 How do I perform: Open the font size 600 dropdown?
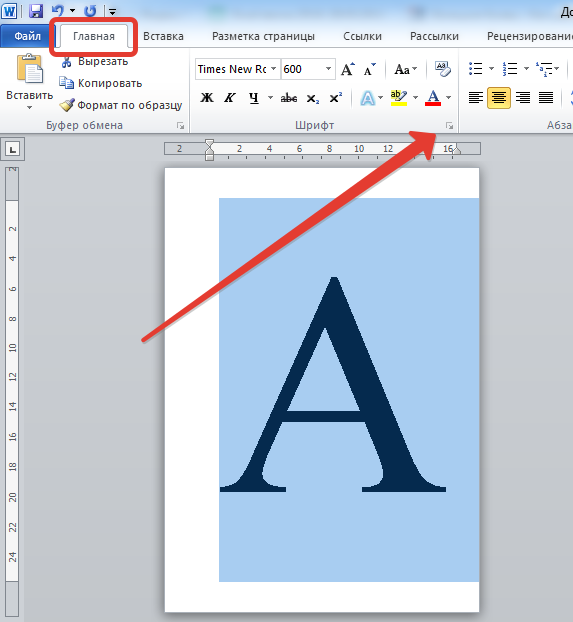328,69
